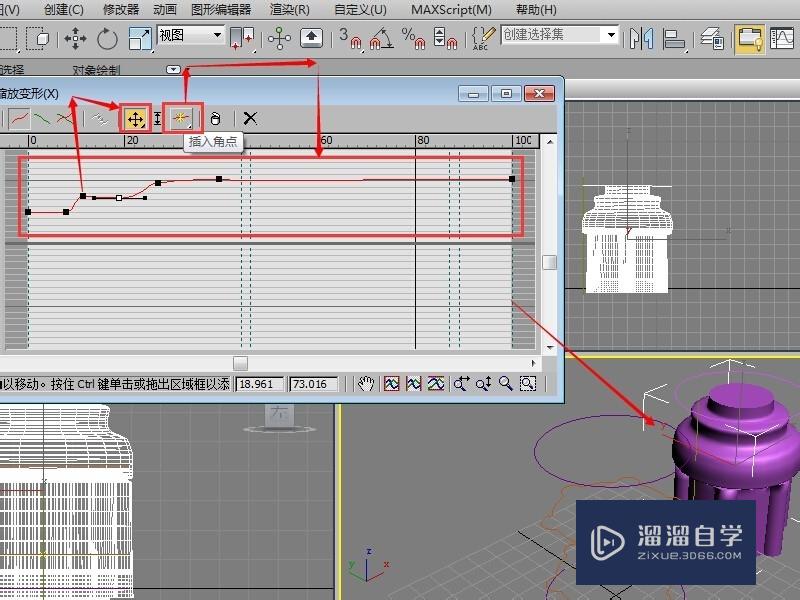
Task: Click Zoom Extents in the deformation dialog
Action: click(392, 383)
